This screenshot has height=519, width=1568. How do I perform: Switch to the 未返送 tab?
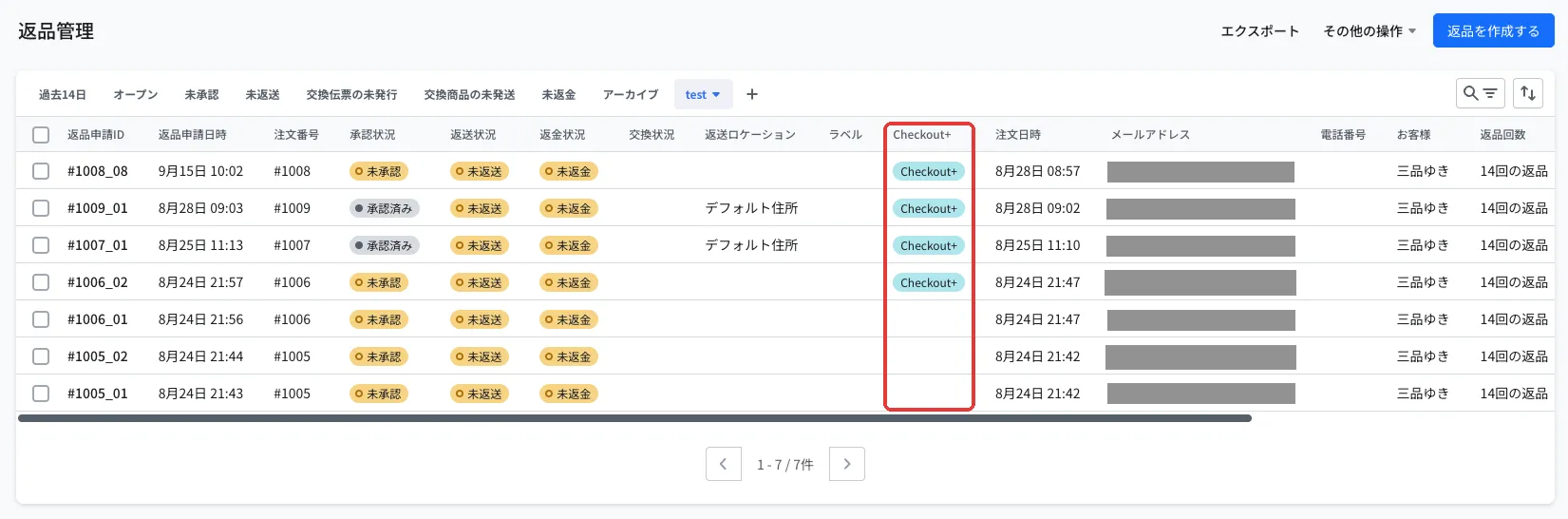[x=262, y=95]
